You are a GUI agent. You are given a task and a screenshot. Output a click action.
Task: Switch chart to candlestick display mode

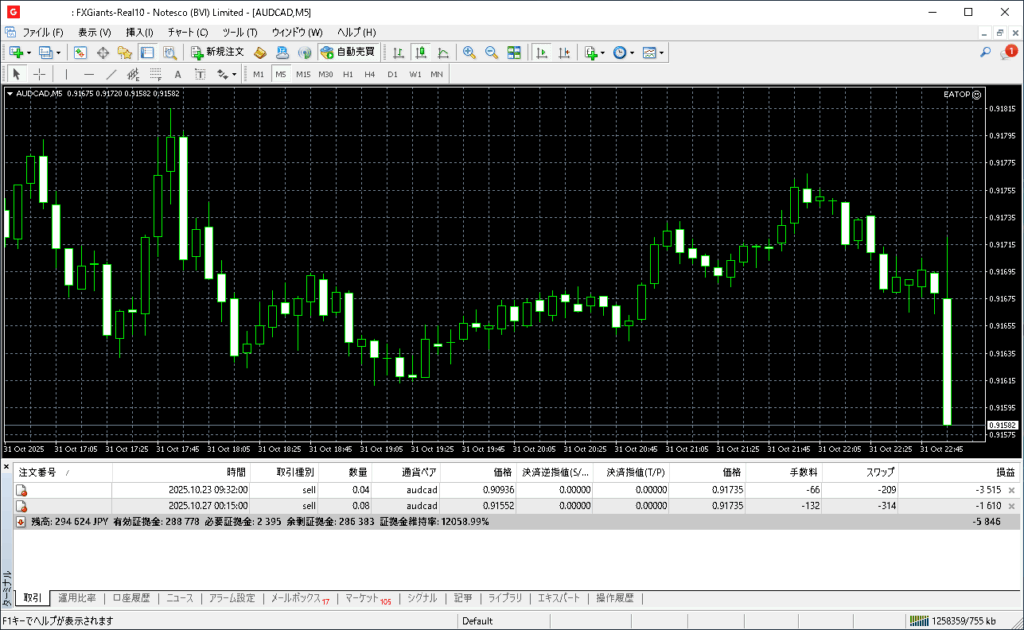coord(421,52)
